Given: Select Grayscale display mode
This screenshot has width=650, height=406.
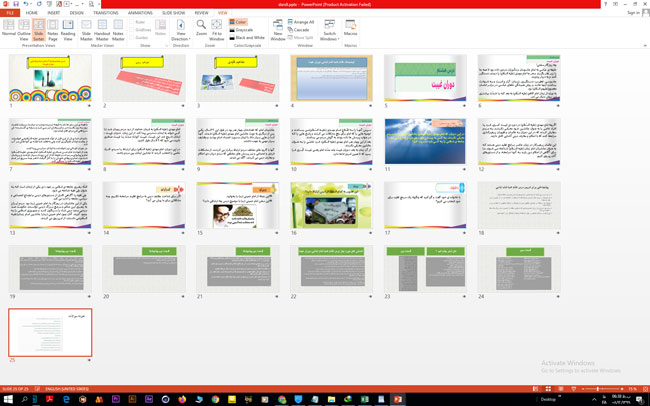Looking at the screenshot, I should click(x=241, y=29).
